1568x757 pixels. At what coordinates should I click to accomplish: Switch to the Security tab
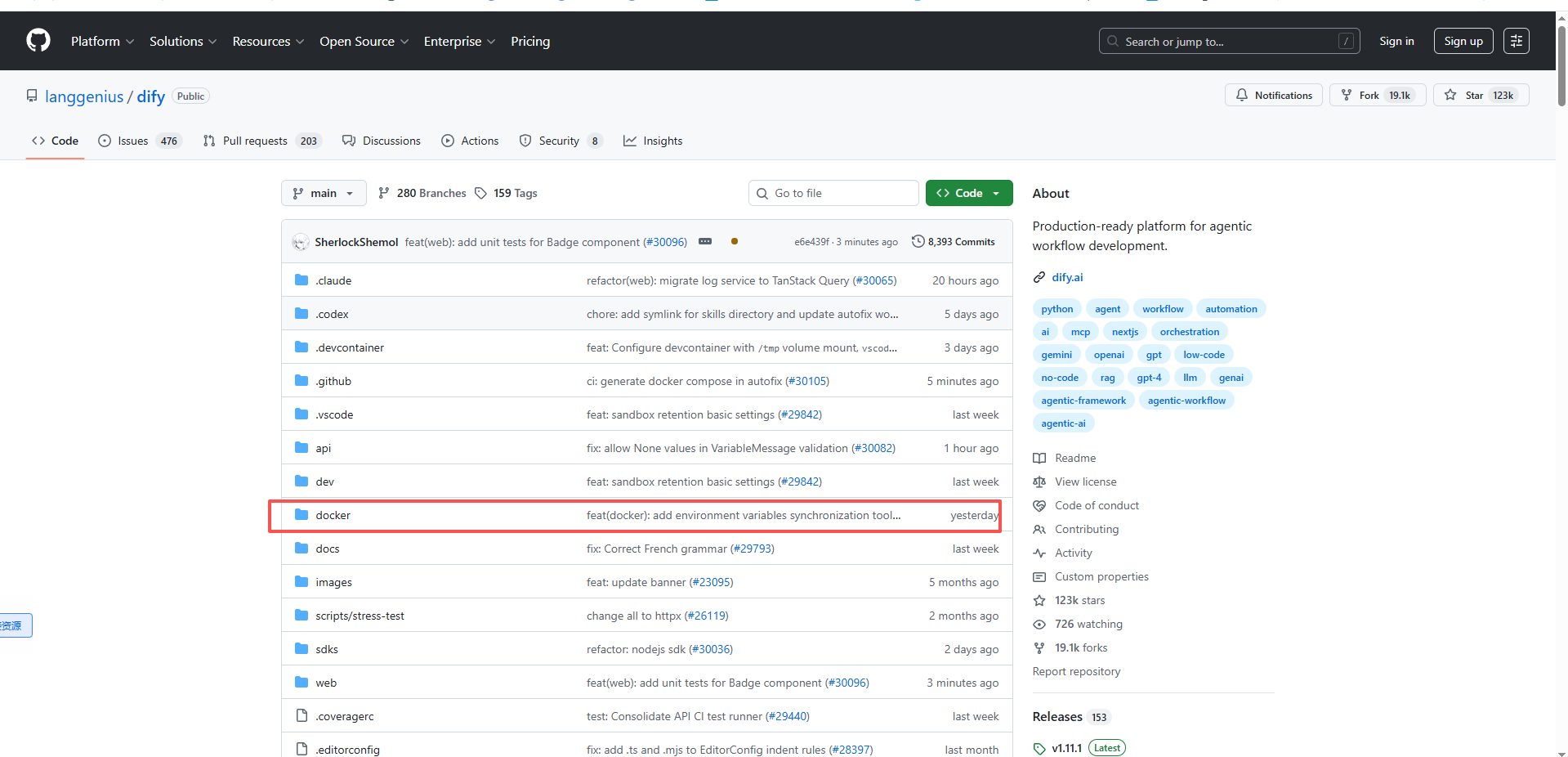pyautogui.click(x=561, y=141)
